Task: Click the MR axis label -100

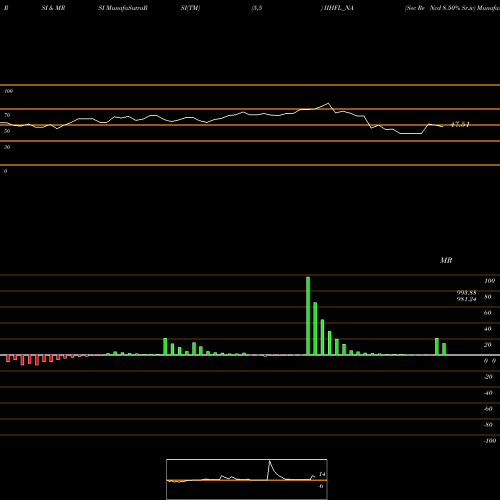Action: tap(490, 441)
